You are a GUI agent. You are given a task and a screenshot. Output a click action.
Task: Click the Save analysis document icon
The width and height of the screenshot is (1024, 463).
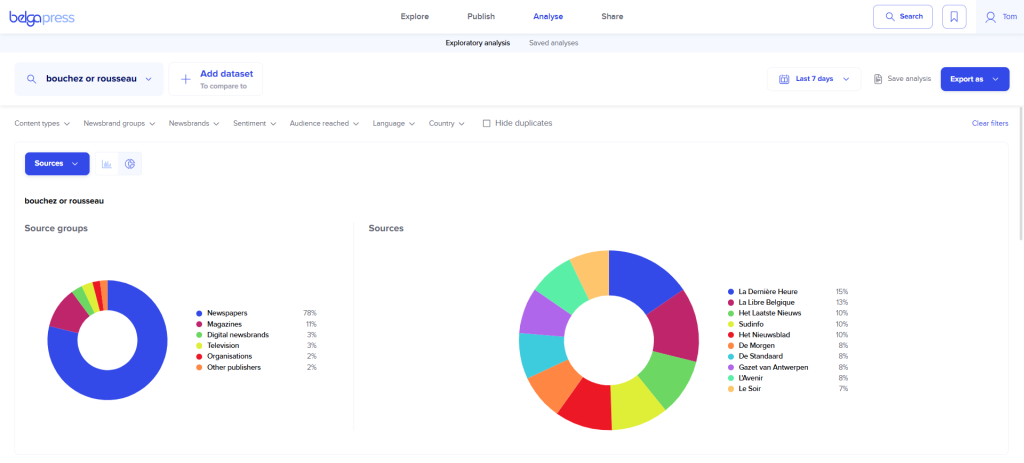pyautogui.click(x=877, y=79)
